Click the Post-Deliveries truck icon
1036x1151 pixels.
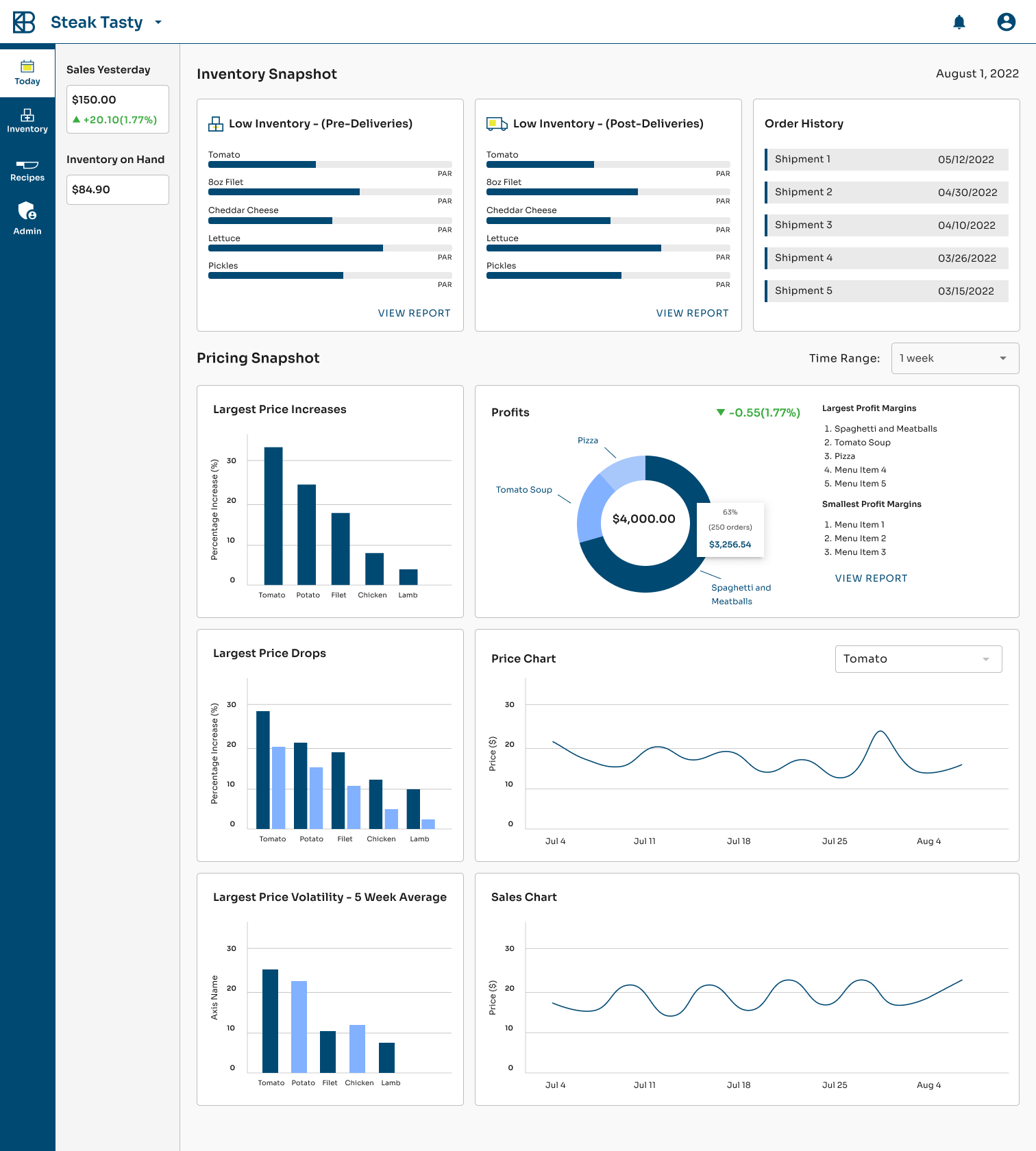497,124
